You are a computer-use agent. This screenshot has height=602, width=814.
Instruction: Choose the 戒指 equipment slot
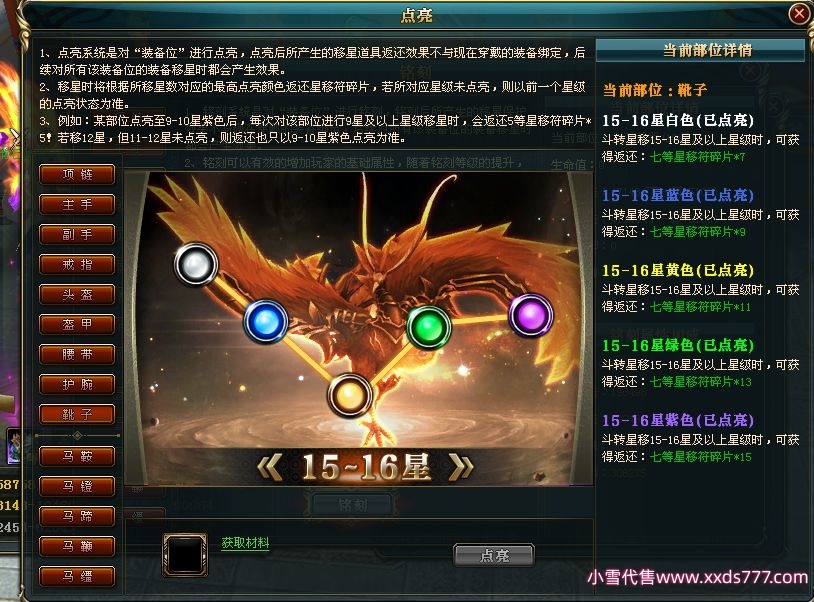click(77, 264)
